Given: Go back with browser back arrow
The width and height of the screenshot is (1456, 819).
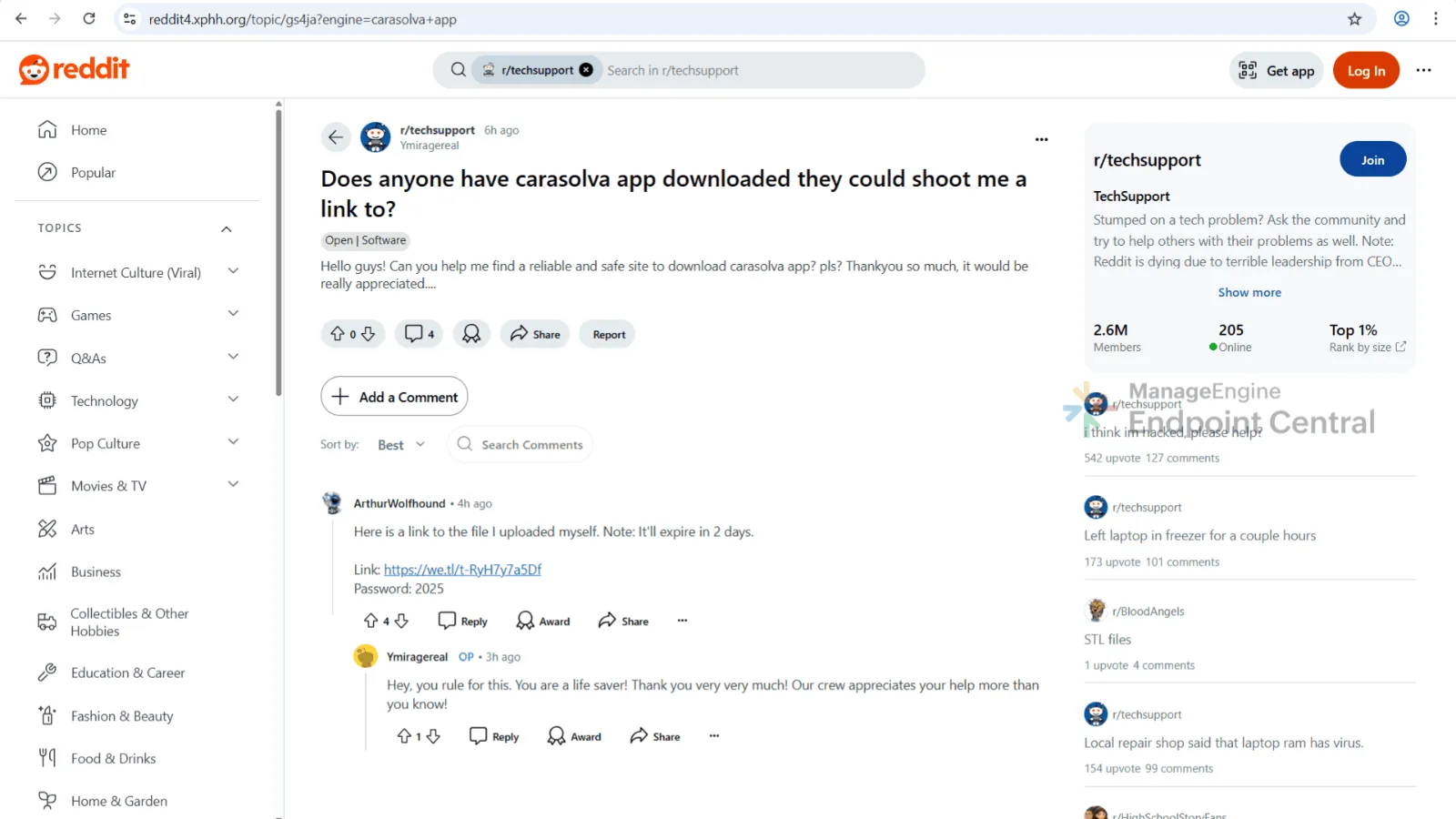Looking at the screenshot, I should (21, 18).
